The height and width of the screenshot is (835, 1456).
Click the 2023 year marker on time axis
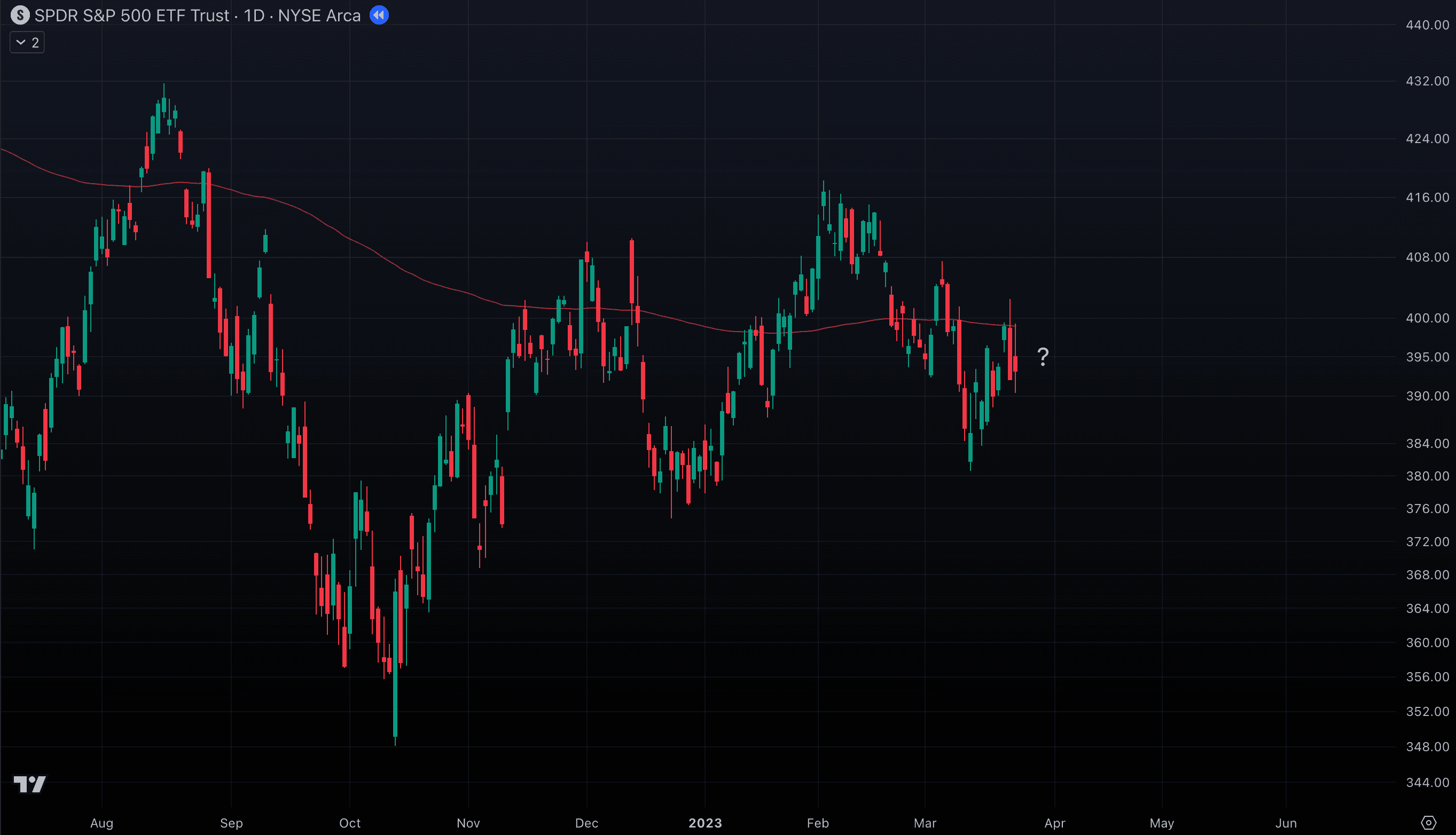click(704, 823)
